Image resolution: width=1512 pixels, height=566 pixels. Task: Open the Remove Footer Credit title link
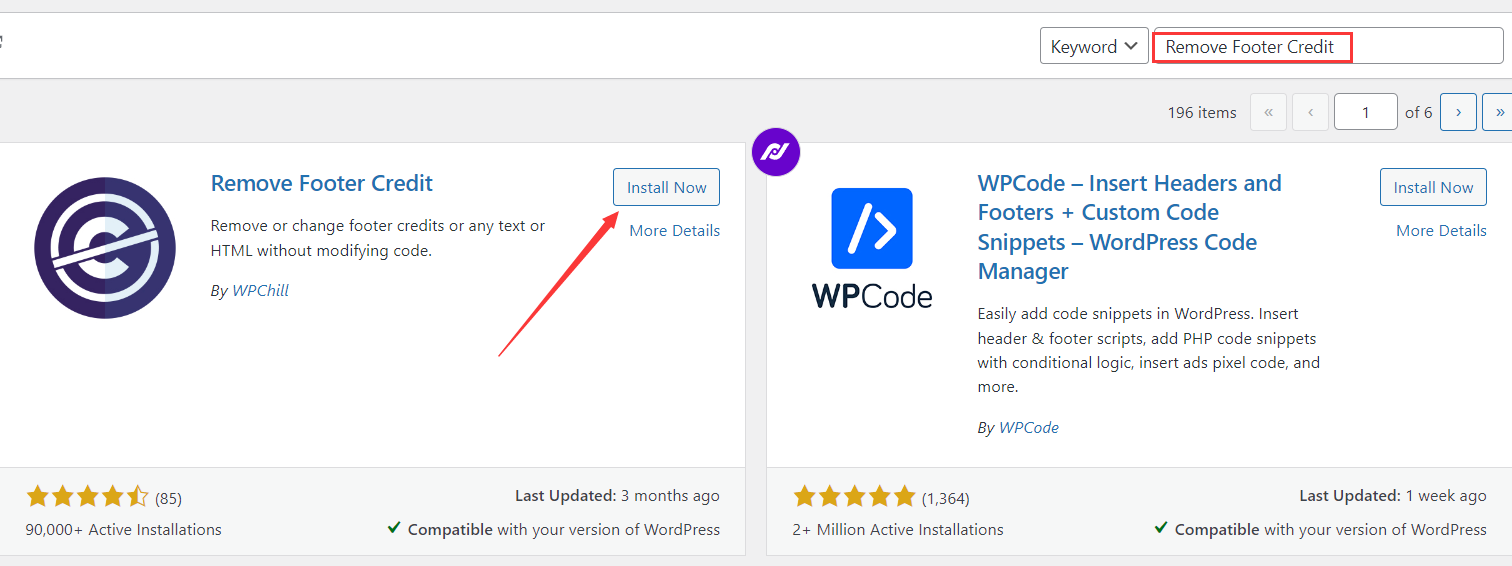tap(322, 183)
